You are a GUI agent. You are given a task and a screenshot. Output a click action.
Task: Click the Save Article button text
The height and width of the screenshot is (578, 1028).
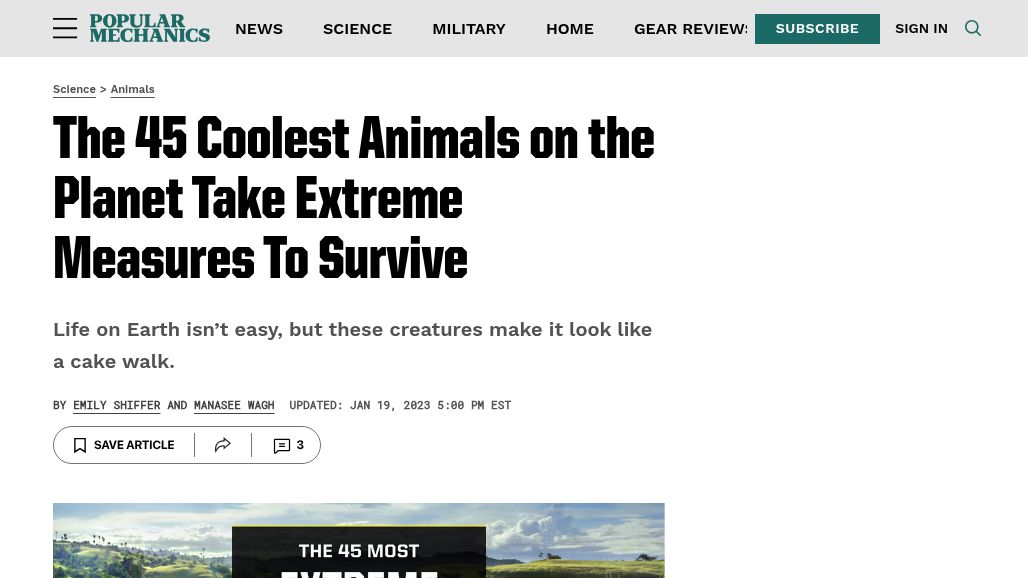click(134, 445)
